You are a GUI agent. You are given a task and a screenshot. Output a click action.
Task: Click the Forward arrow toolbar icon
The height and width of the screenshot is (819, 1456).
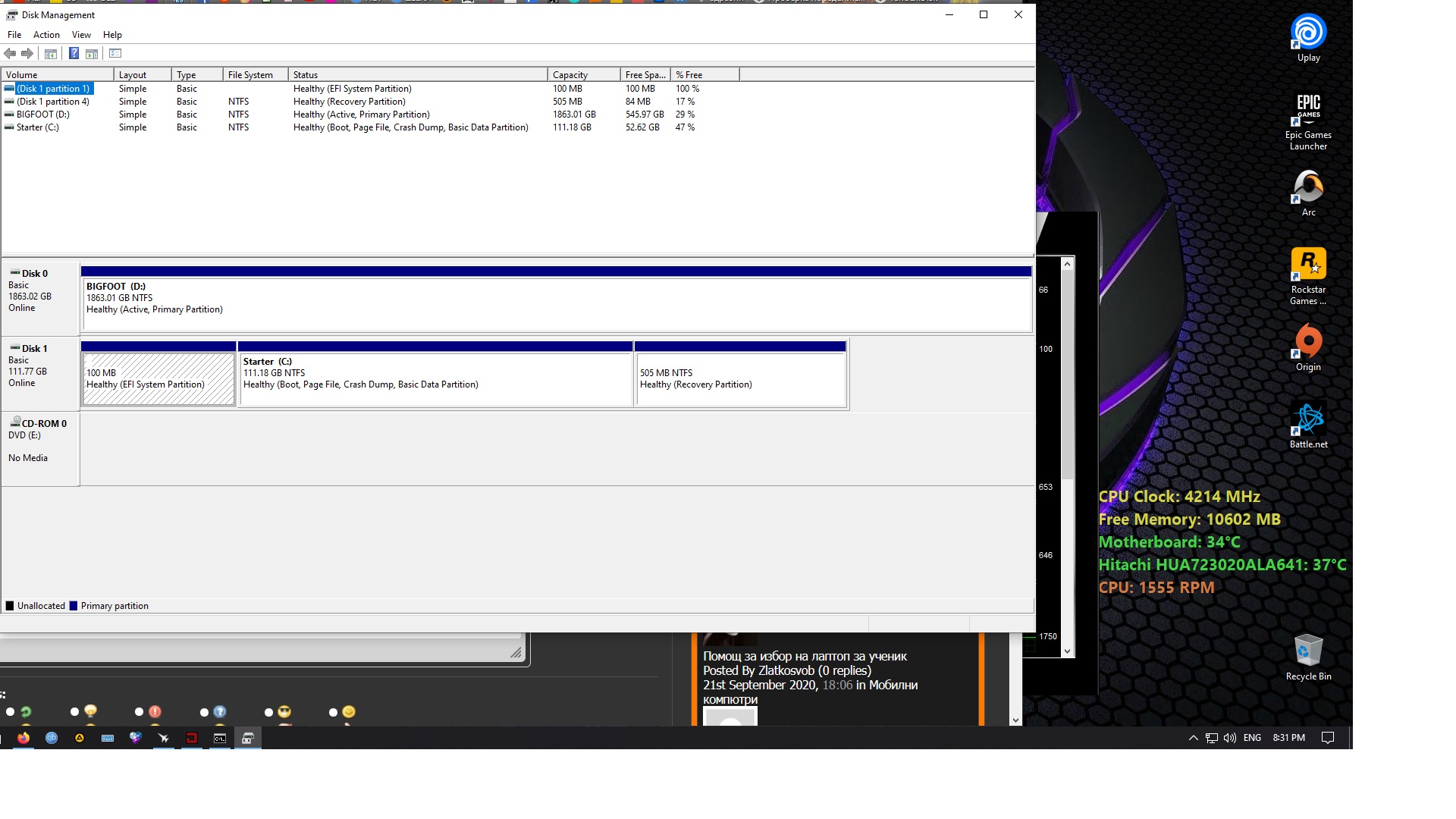27,54
